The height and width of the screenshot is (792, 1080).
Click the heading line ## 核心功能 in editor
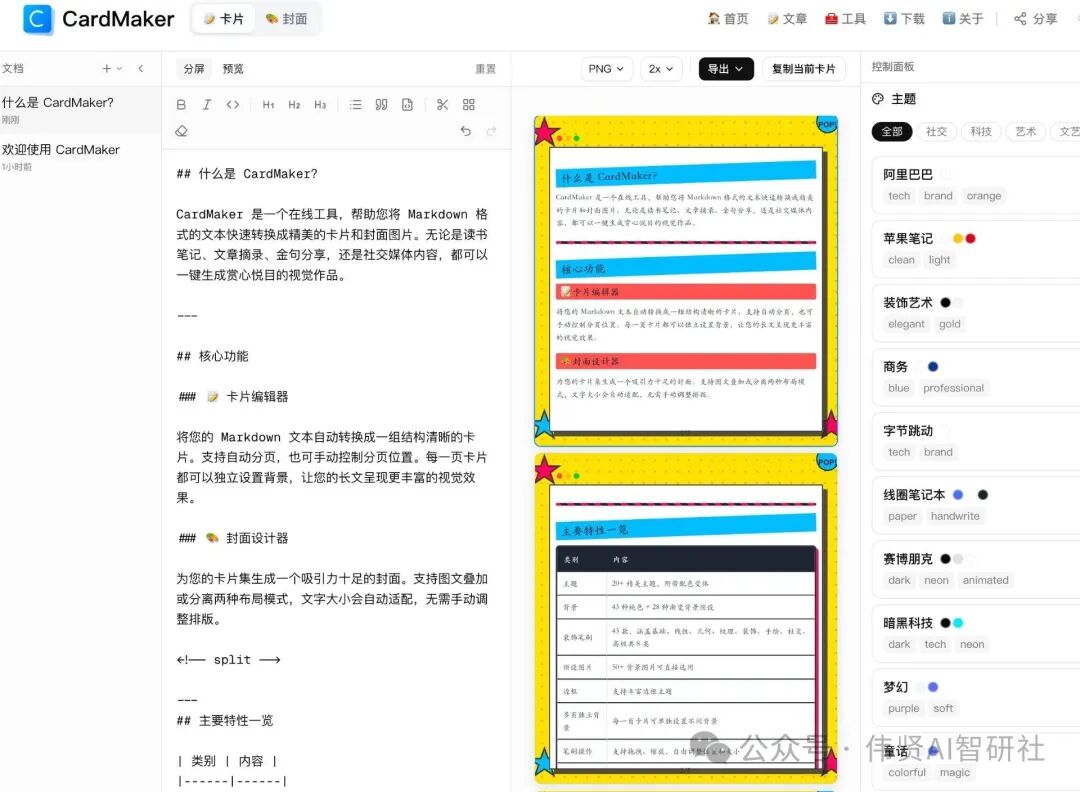point(212,356)
